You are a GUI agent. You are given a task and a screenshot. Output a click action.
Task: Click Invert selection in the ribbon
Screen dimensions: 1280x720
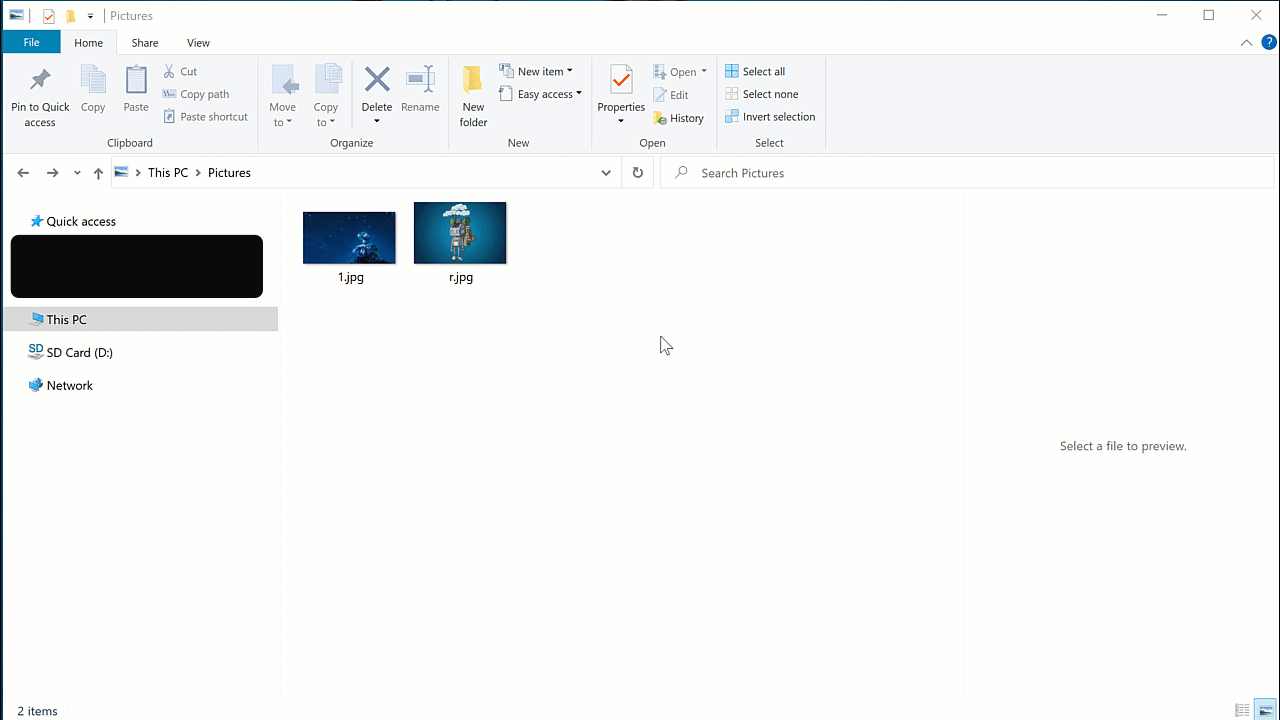click(x=770, y=117)
